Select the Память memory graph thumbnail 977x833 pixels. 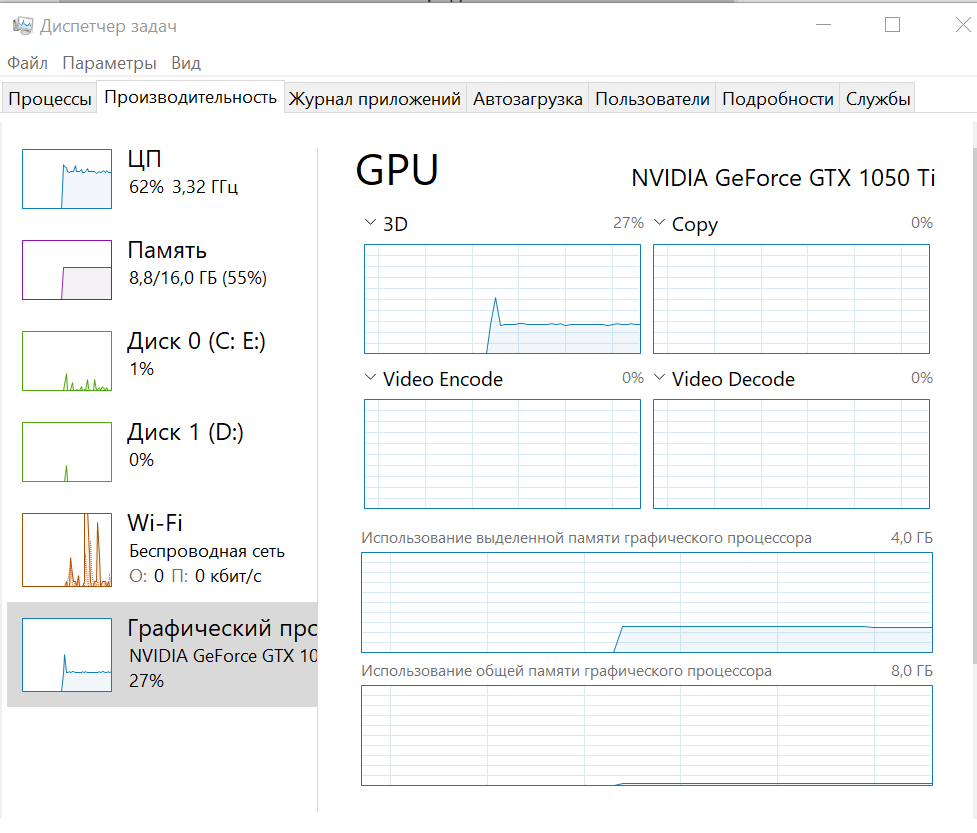tap(67, 270)
